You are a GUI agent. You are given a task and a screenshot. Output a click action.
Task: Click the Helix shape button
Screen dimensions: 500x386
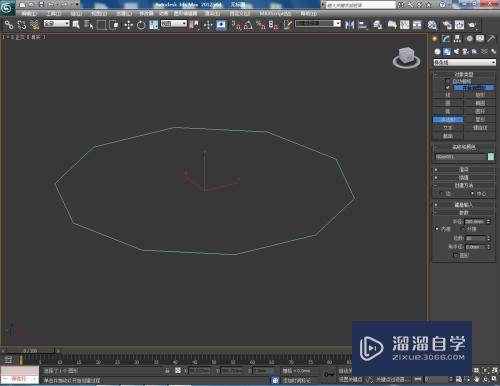point(480,128)
